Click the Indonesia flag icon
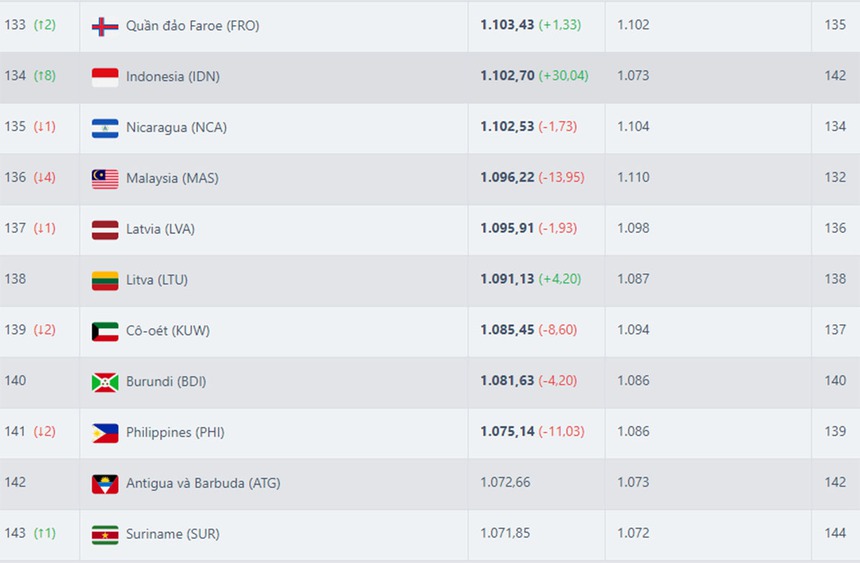Image resolution: width=860 pixels, height=563 pixels. pos(105,77)
